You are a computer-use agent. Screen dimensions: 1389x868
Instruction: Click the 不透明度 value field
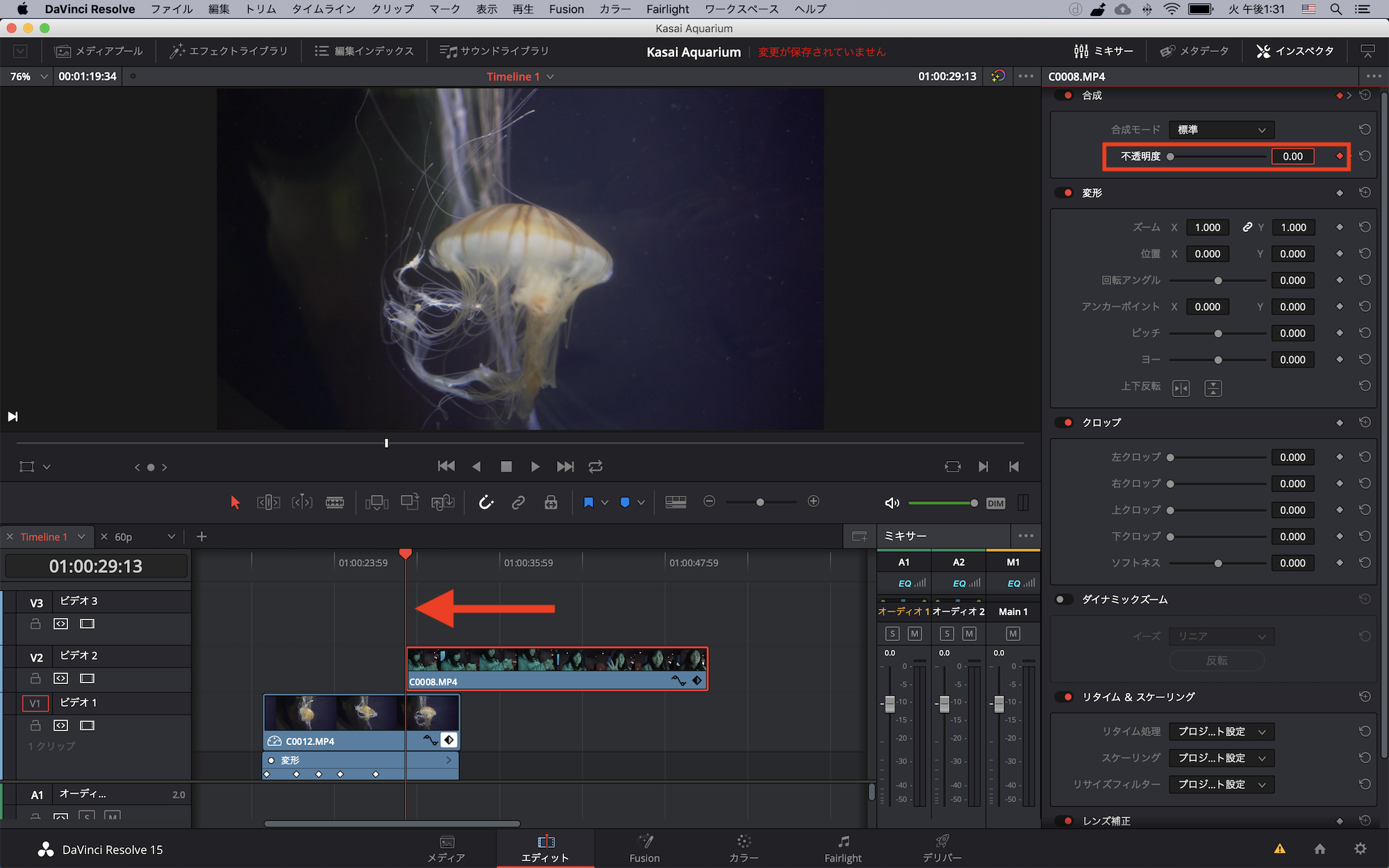(x=1292, y=156)
